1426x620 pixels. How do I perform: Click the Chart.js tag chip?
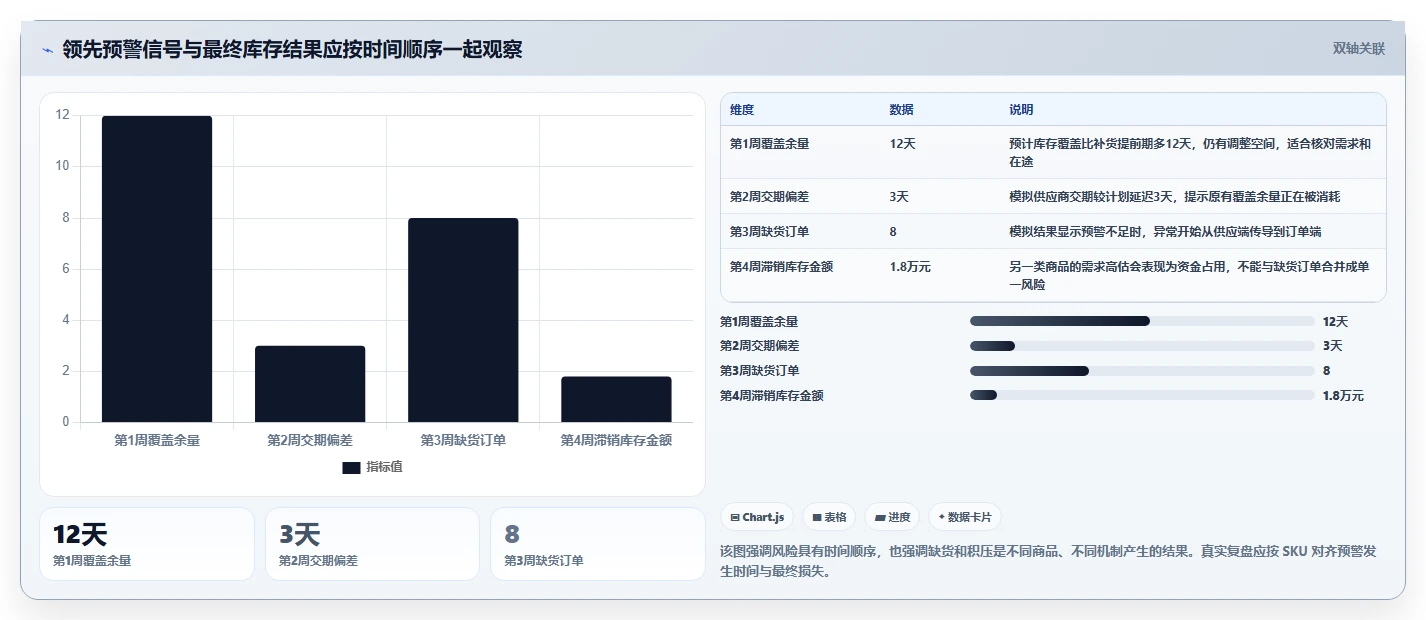coord(757,517)
